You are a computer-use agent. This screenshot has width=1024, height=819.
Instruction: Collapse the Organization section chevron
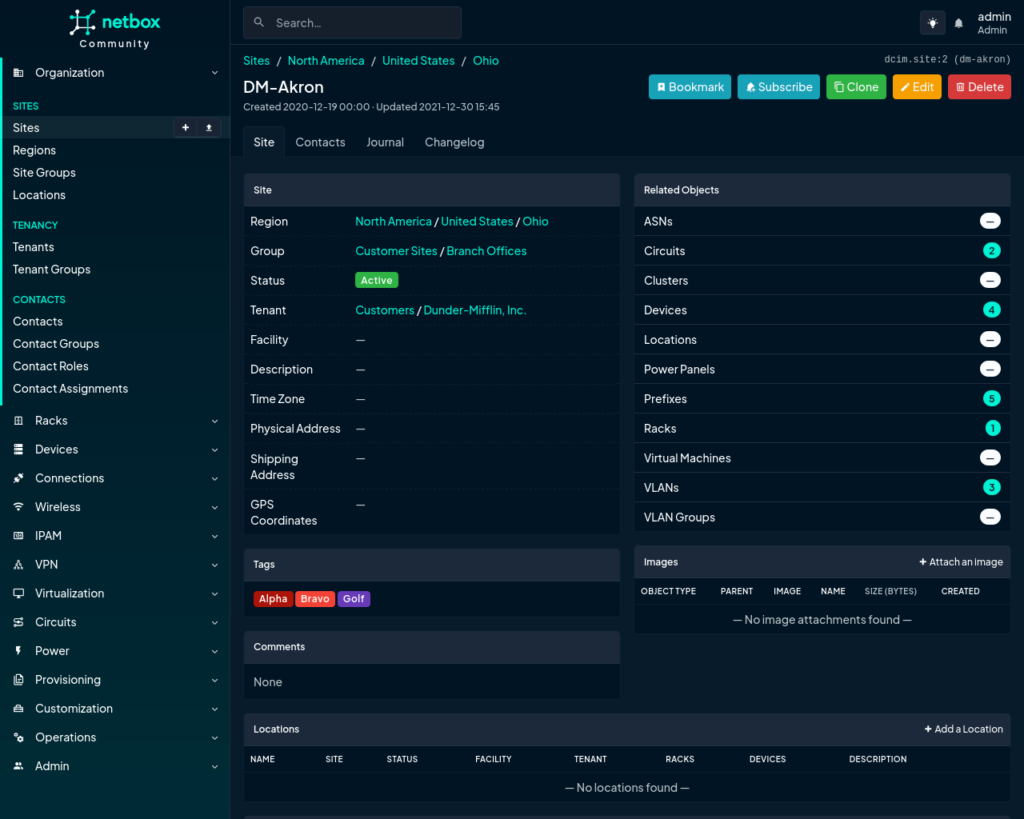215,72
